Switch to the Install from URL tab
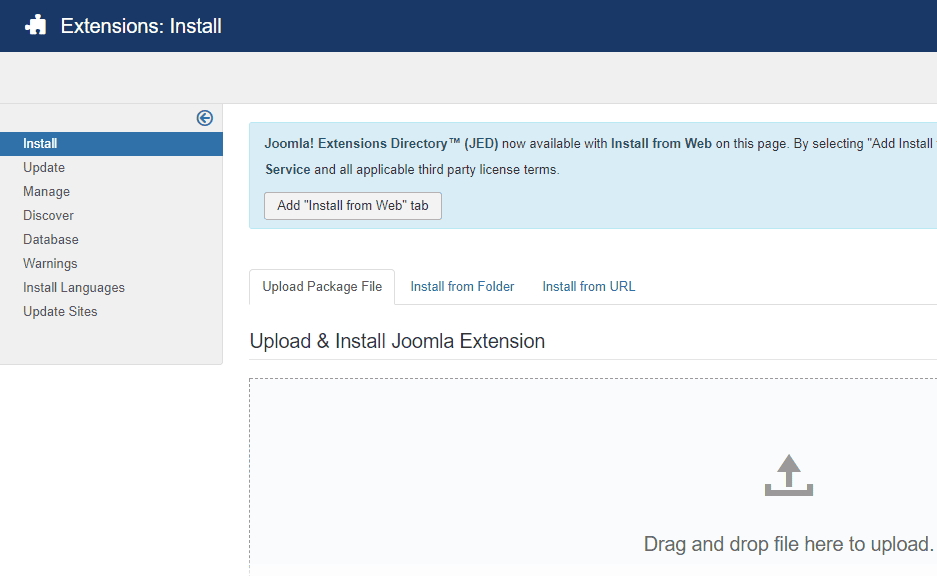The height and width of the screenshot is (576, 937). tap(588, 286)
